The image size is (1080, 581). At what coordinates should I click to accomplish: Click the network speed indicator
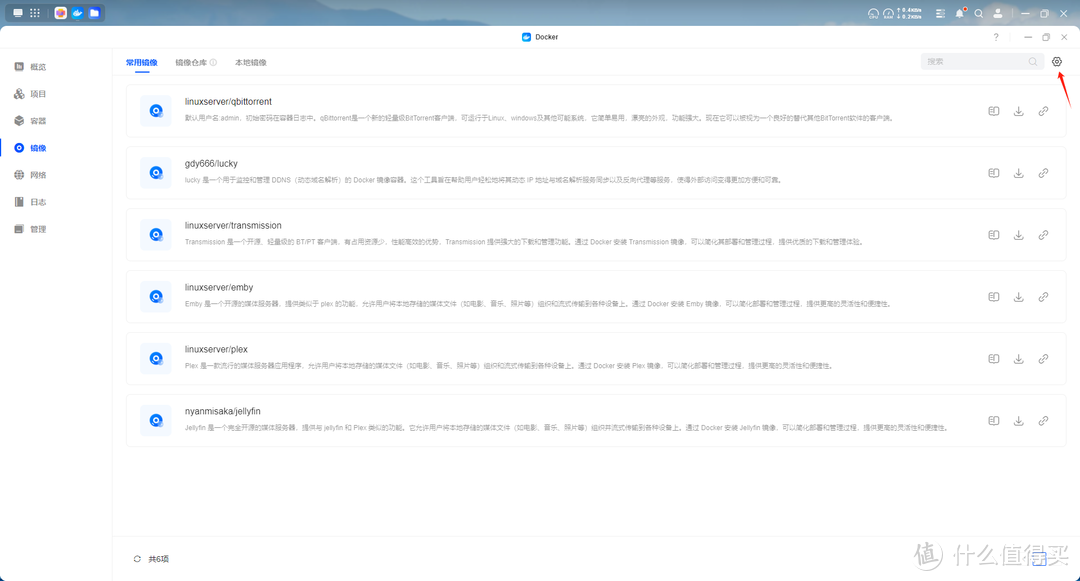[909, 13]
